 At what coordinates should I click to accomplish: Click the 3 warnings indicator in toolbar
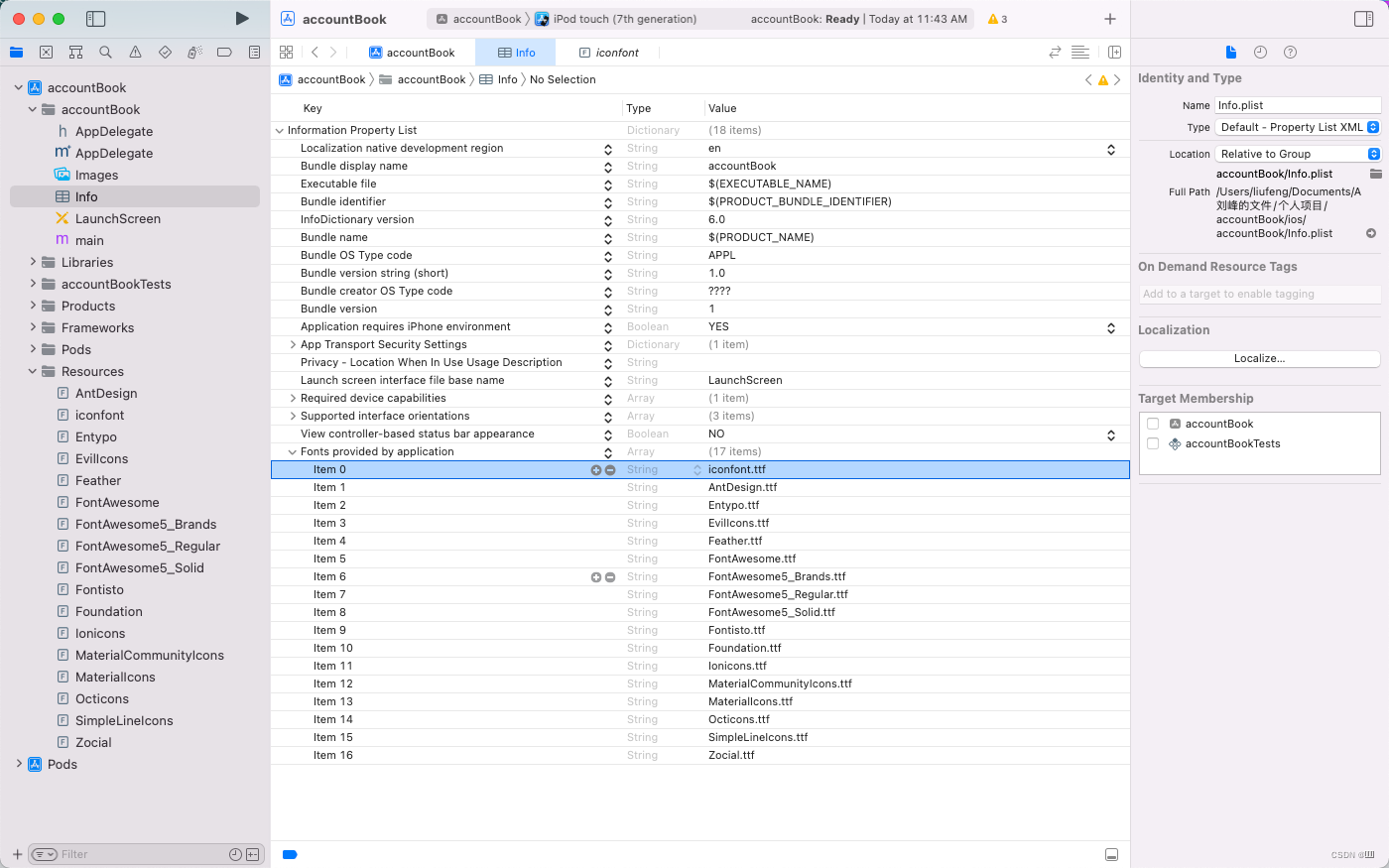997,19
